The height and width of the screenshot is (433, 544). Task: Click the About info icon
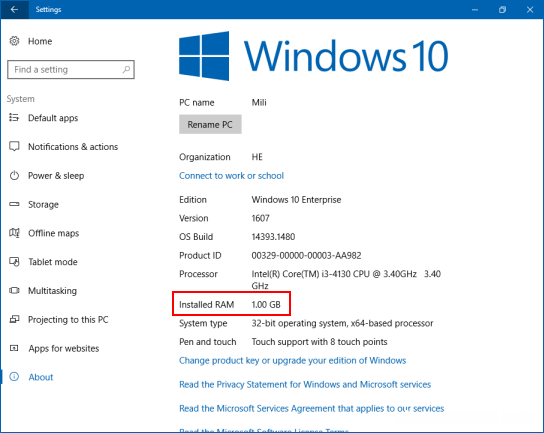click(x=14, y=376)
